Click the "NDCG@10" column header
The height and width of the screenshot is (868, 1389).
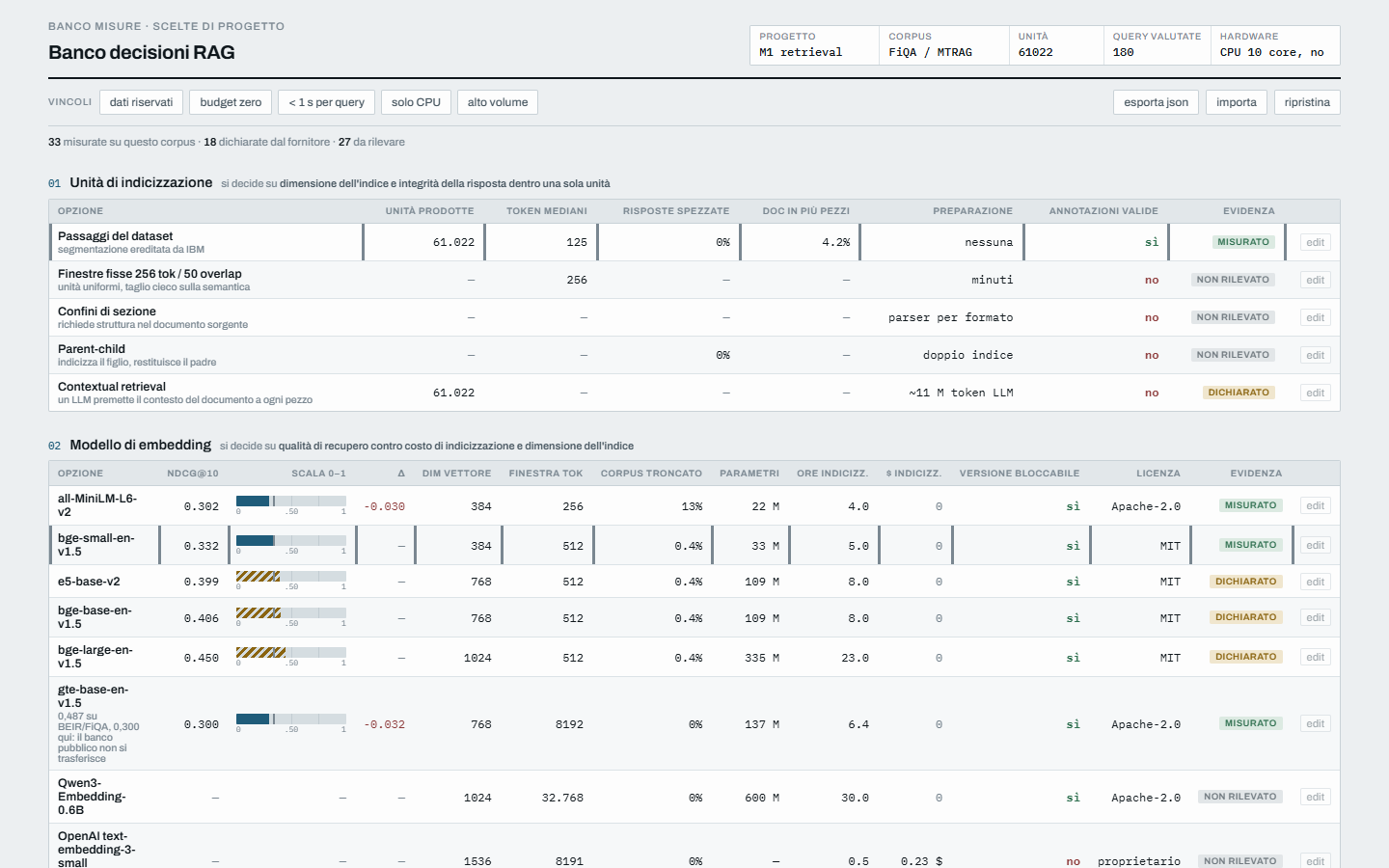[x=193, y=474]
